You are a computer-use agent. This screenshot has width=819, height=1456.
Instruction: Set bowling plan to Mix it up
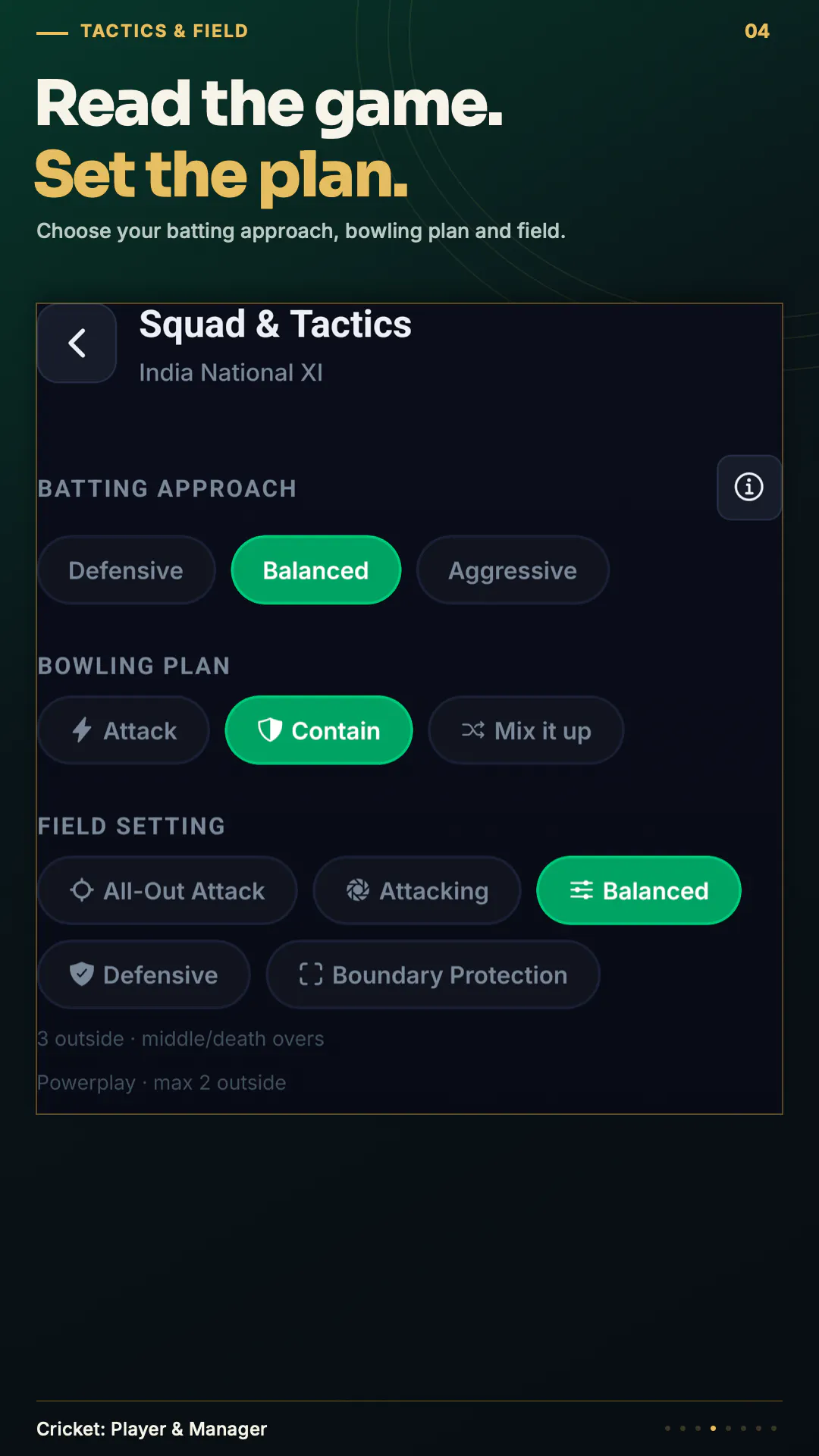pos(526,730)
